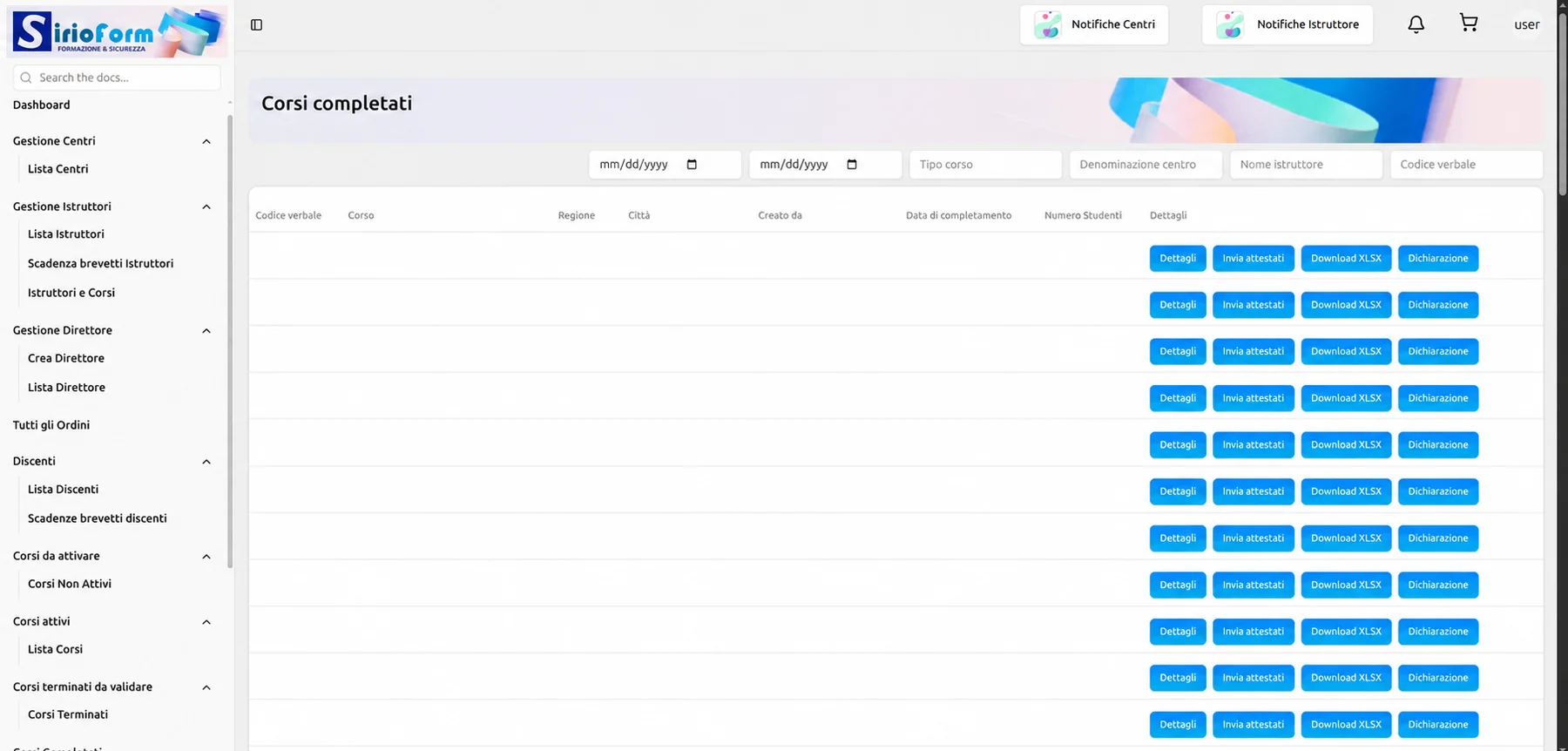Open Crea Direttore
Screen dimensions: 1568x751
pyautogui.click(x=66, y=358)
